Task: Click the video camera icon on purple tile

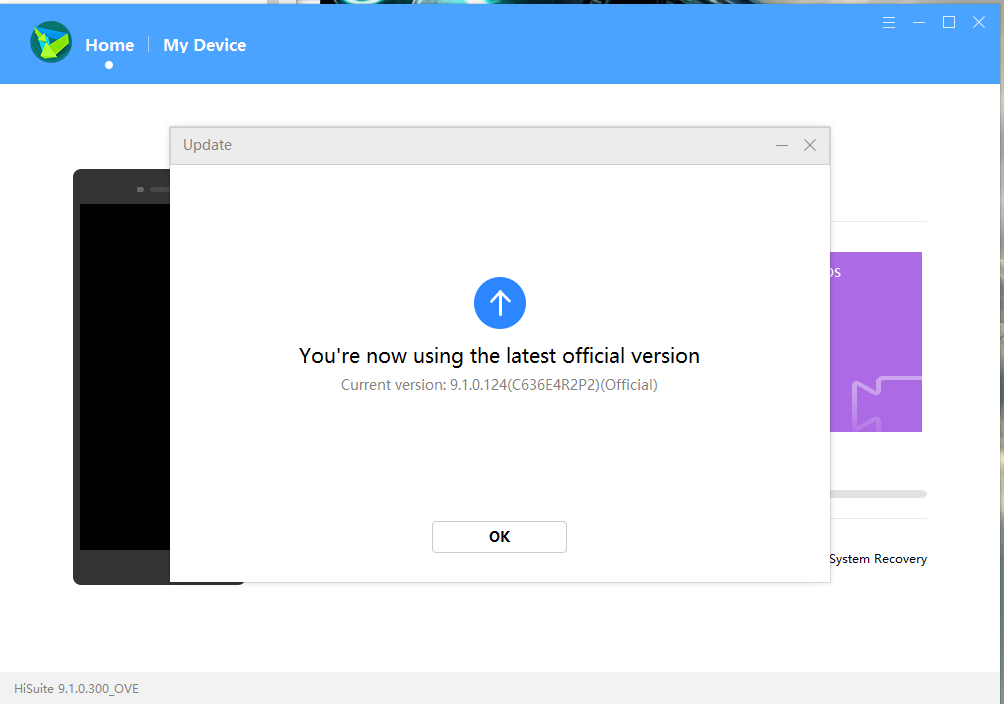Action: tap(884, 402)
